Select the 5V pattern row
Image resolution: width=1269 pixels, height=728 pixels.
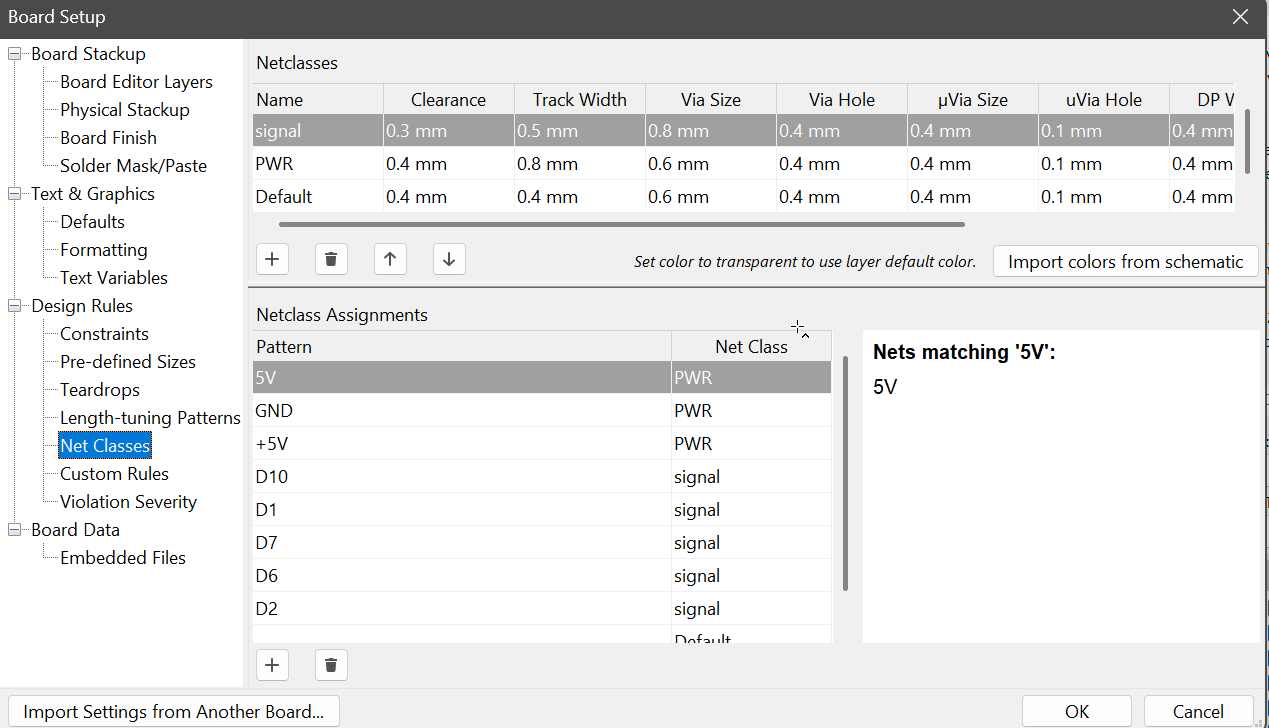click(541, 378)
